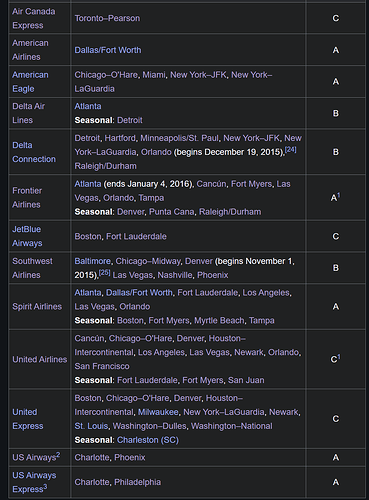Follow the Chicago–Midway link
Image resolution: width=369 pixels, height=500 pixels.
tap(148, 261)
